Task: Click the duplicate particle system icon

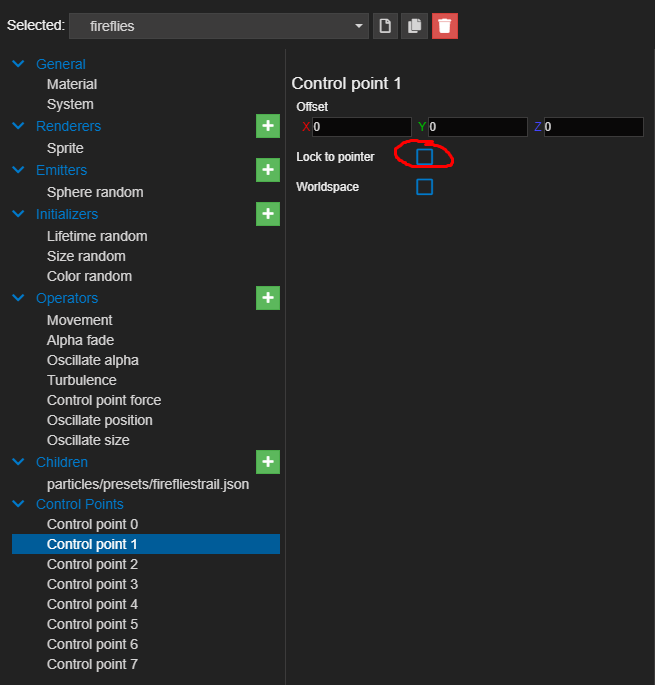Action: pos(414,26)
